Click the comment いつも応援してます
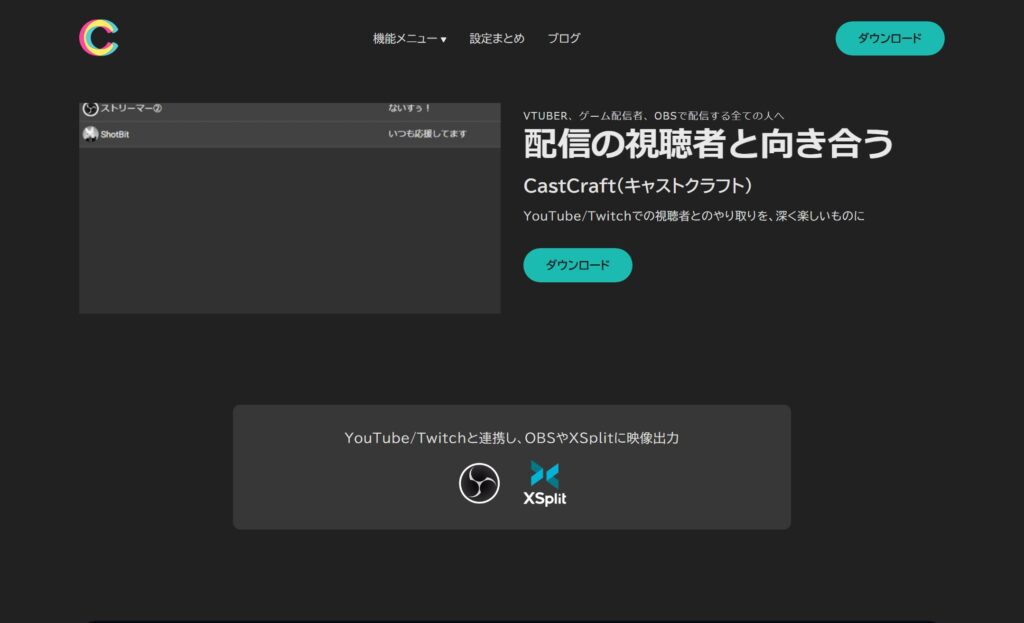 (427, 134)
